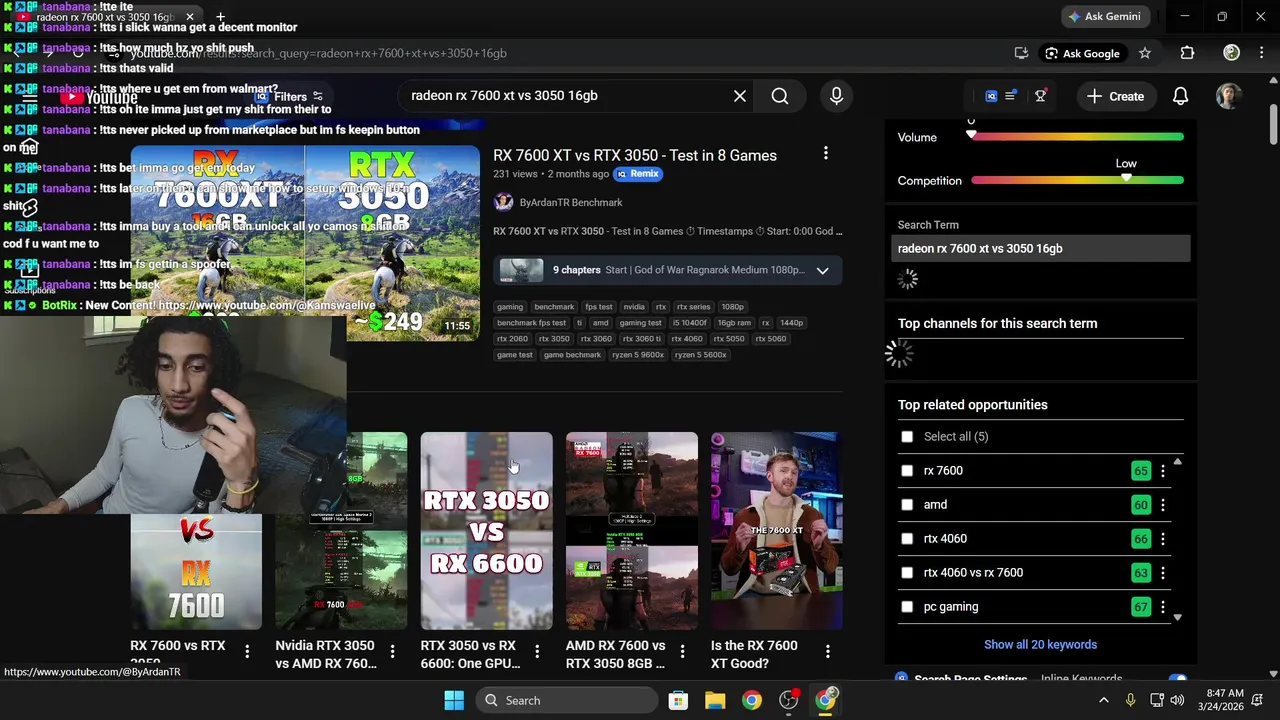Click the YouTube Create button
1280x720 pixels.
pos(1115,96)
